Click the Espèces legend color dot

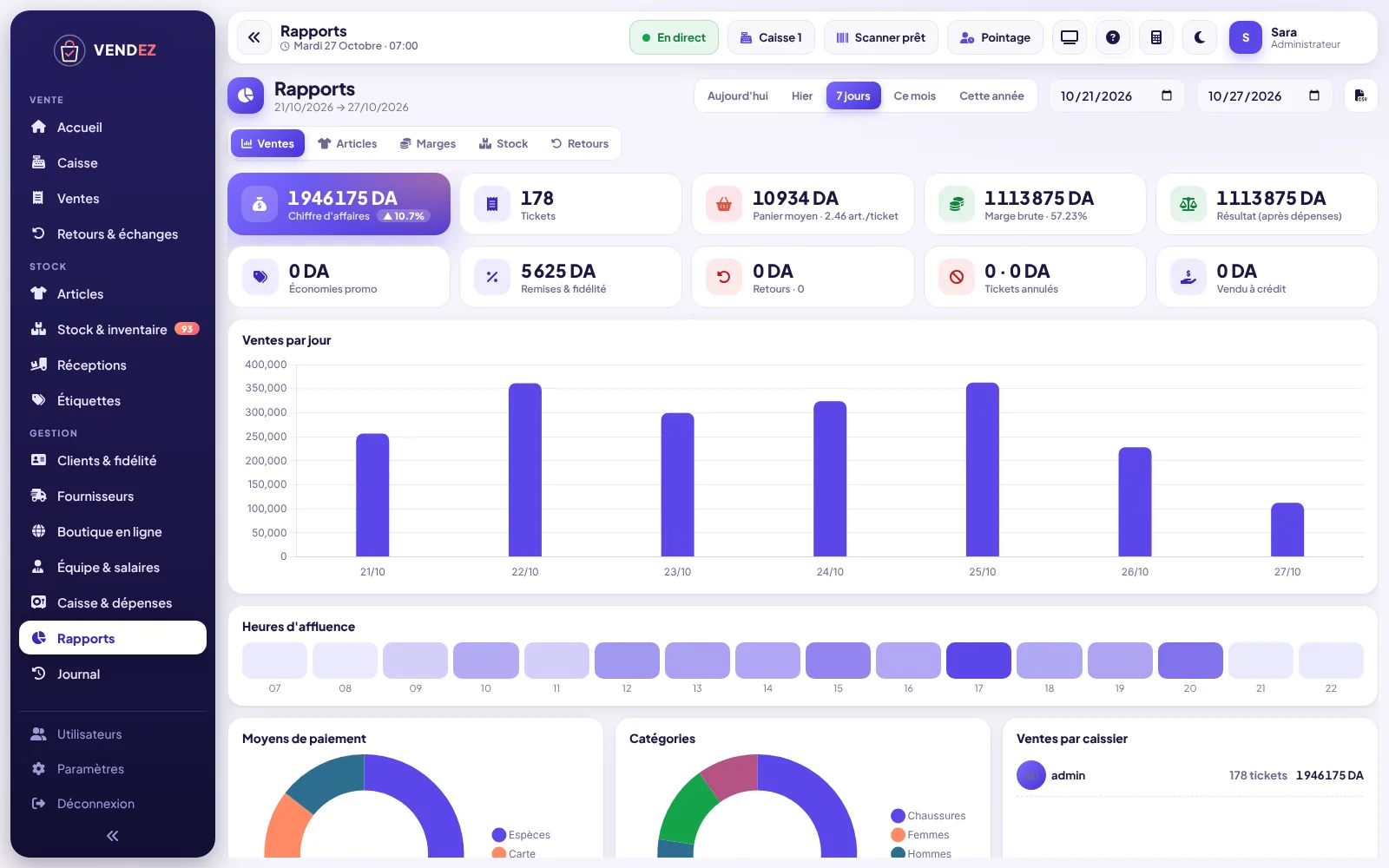pyautogui.click(x=498, y=835)
